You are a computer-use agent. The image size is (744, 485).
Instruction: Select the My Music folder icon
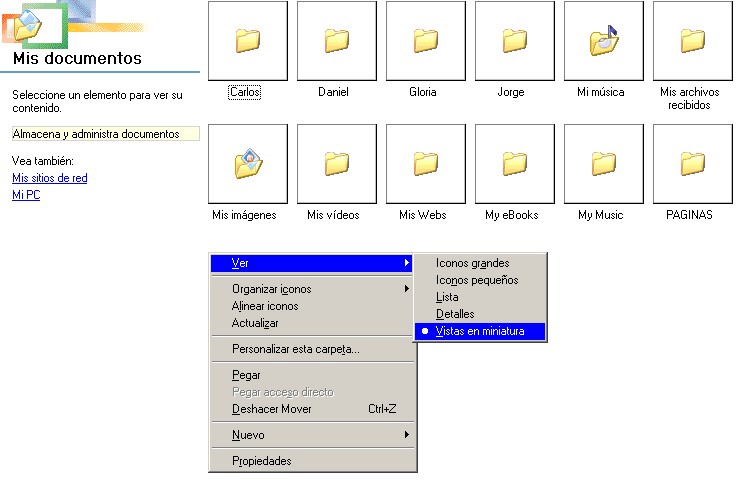pos(604,164)
